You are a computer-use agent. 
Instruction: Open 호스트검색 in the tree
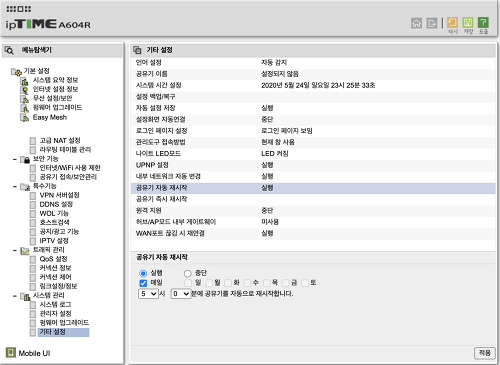(x=54, y=223)
